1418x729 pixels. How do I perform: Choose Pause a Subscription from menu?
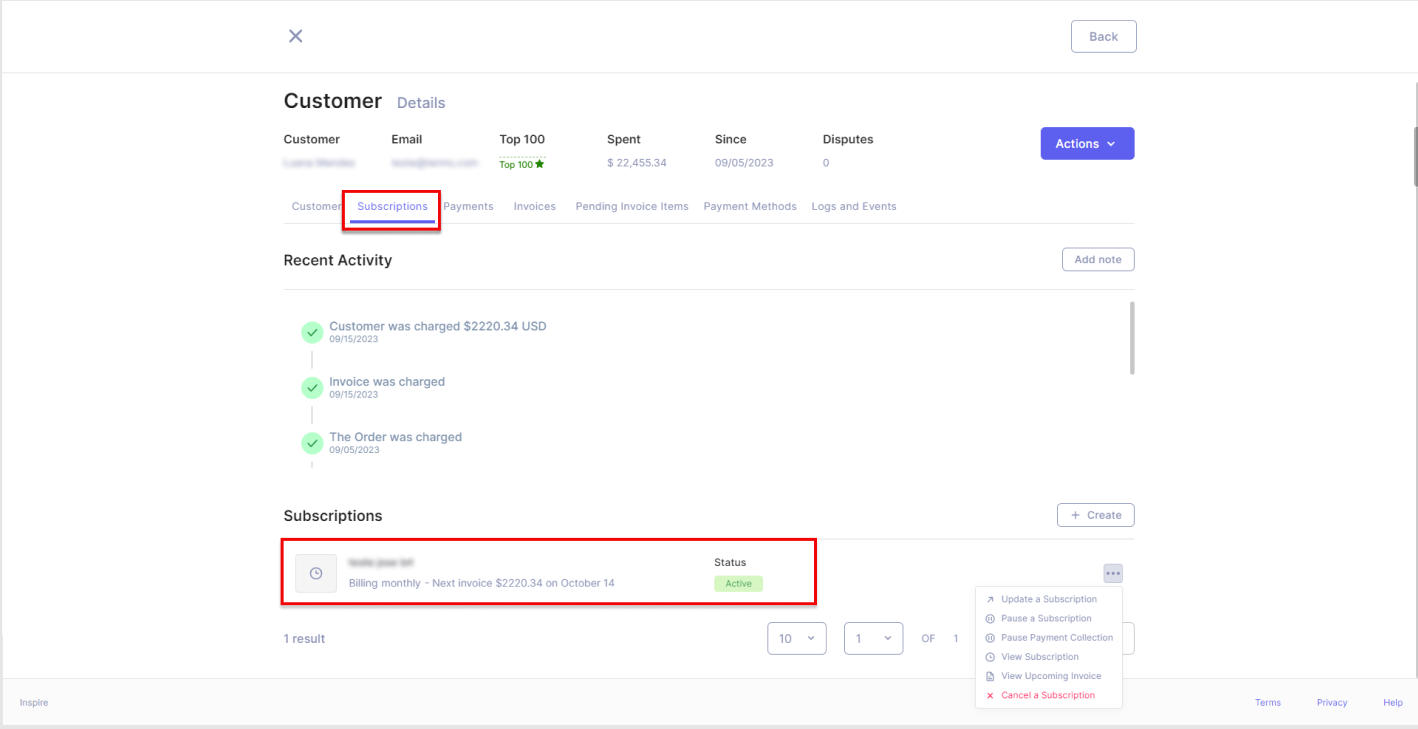coord(1045,618)
